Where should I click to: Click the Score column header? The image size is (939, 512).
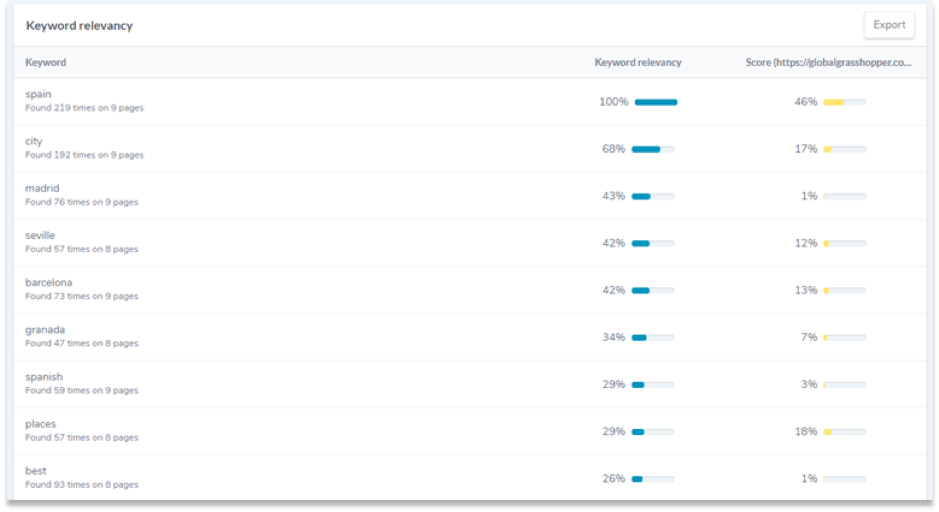[828, 62]
